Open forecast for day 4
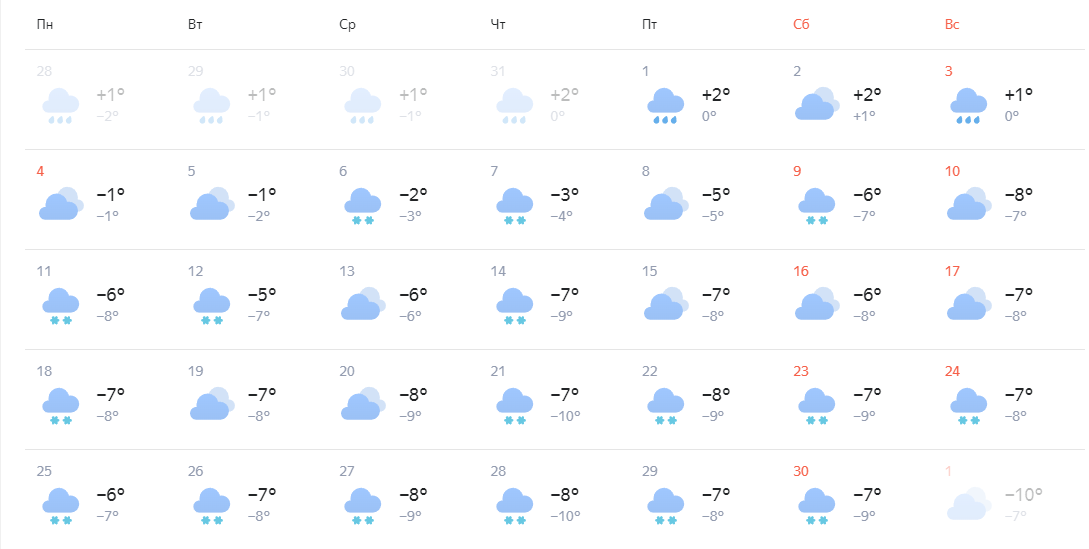This screenshot has width=1089, height=549. coord(101,199)
